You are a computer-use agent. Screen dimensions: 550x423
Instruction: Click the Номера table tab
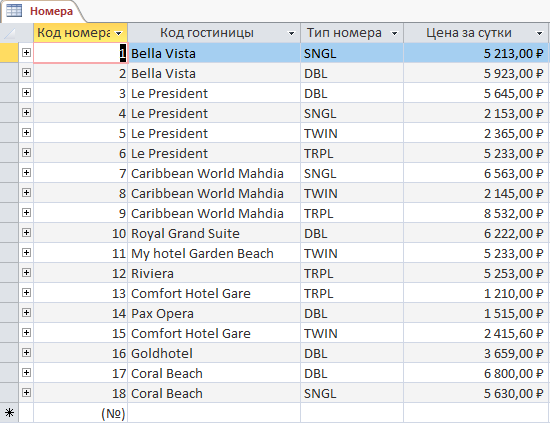click(42, 11)
